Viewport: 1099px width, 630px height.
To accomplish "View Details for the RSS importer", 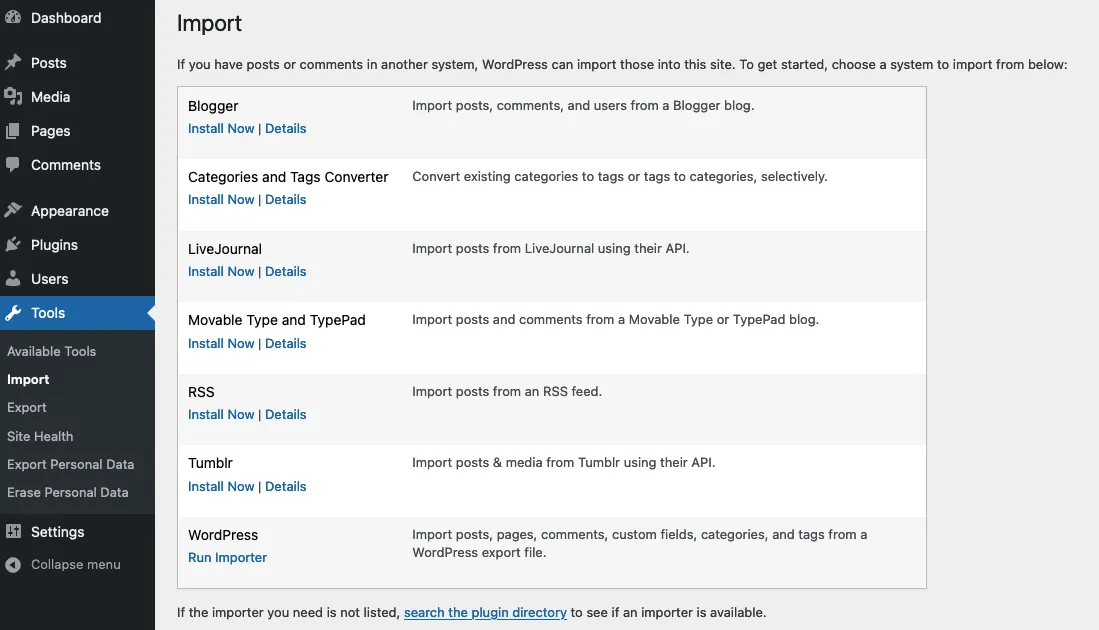I will [285, 414].
